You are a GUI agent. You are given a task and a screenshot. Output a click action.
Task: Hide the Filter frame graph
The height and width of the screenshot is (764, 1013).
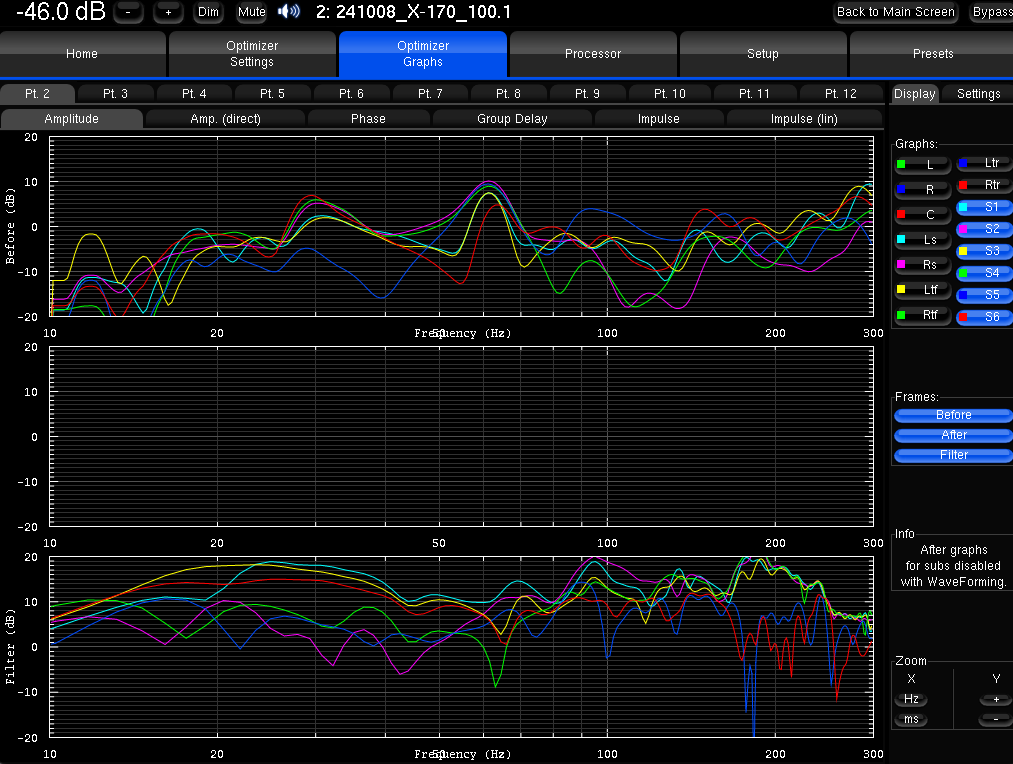click(953, 455)
